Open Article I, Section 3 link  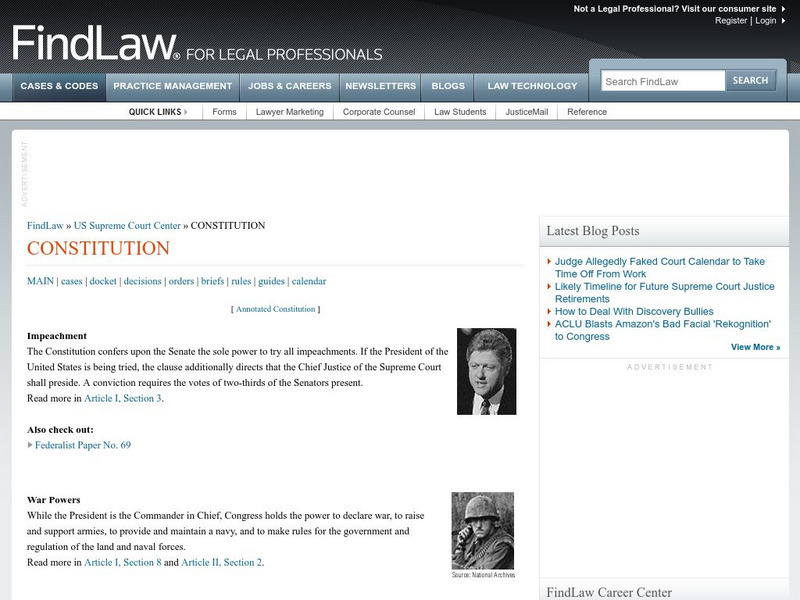(123, 398)
